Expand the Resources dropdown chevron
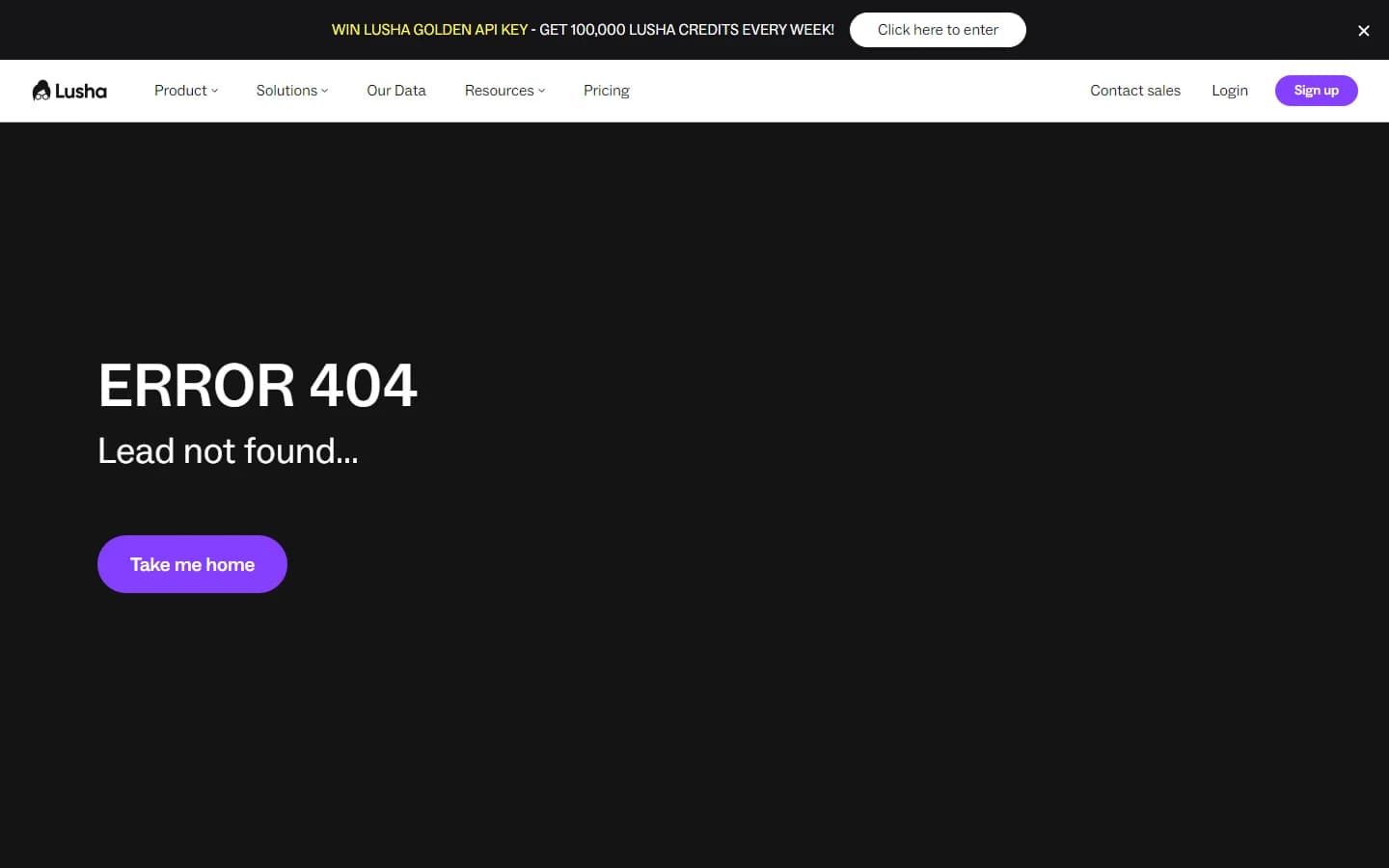Image resolution: width=1389 pixels, height=868 pixels. click(x=542, y=91)
